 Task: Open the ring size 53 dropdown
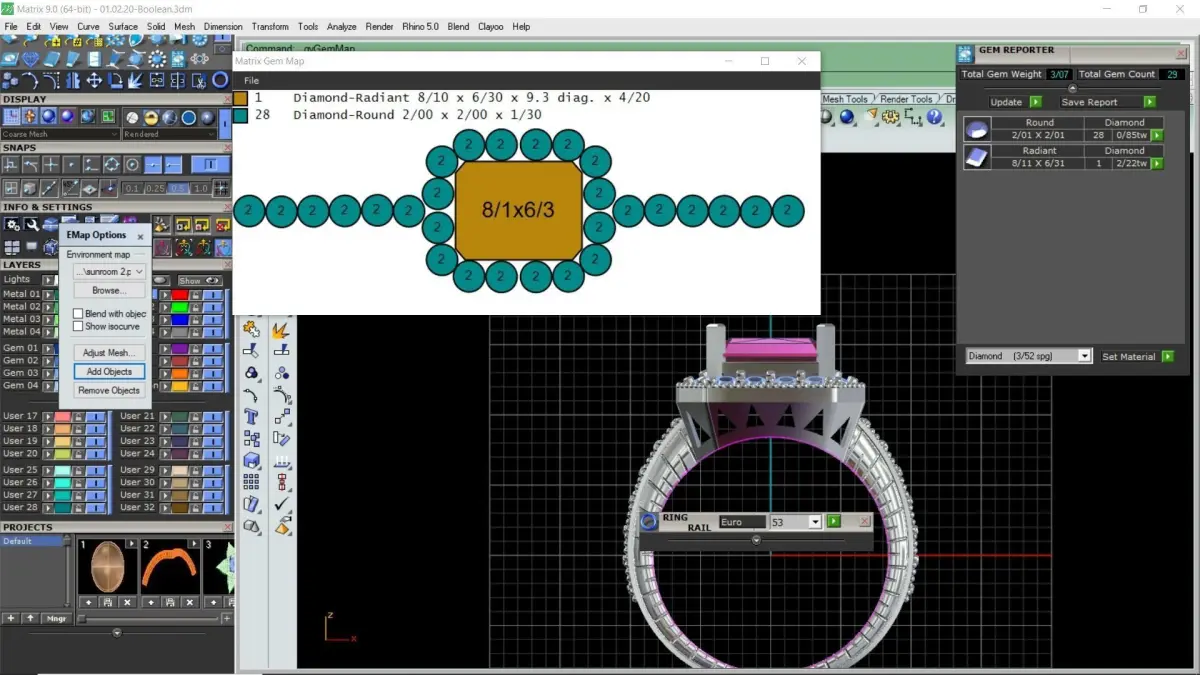coord(795,522)
